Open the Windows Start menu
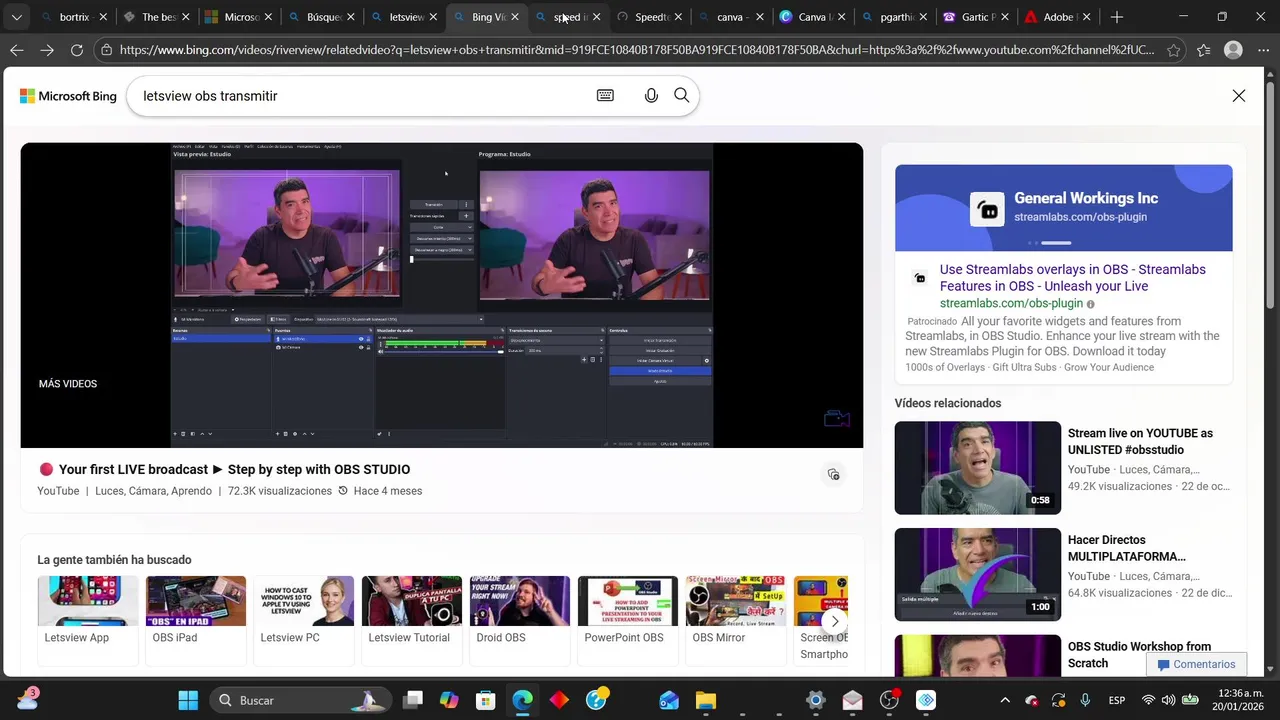 188,700
